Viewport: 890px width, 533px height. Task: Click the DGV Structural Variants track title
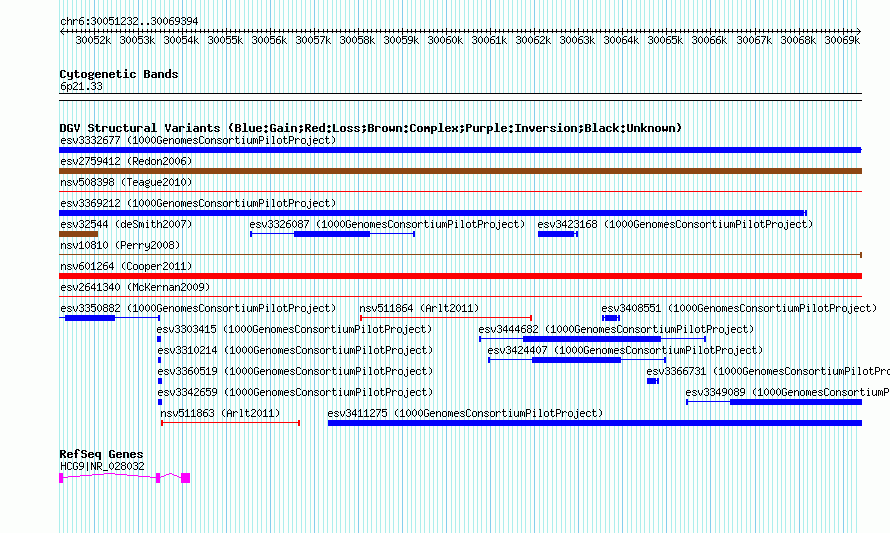pos(371,128)
